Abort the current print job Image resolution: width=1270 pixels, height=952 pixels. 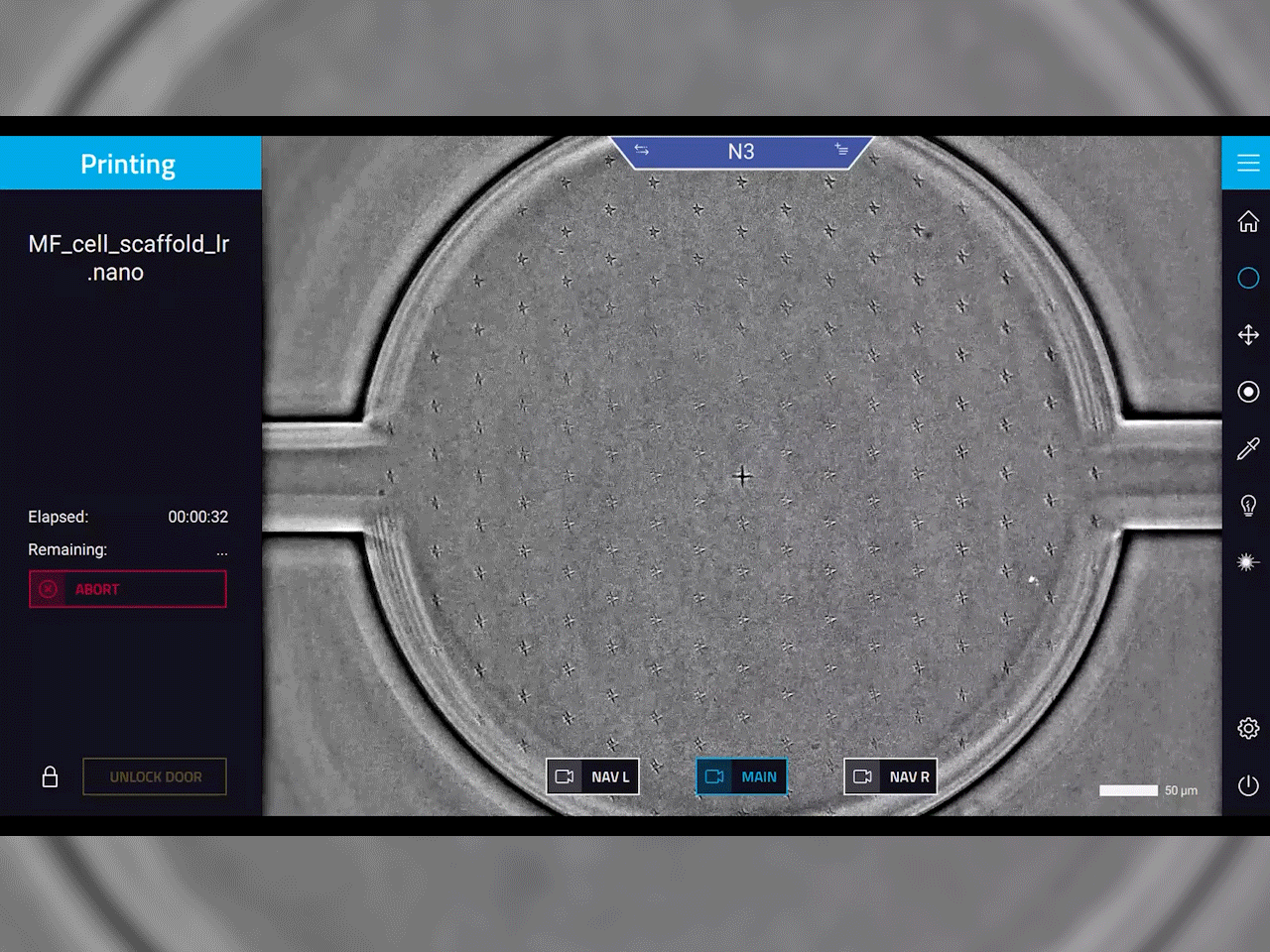coord(127,589)
